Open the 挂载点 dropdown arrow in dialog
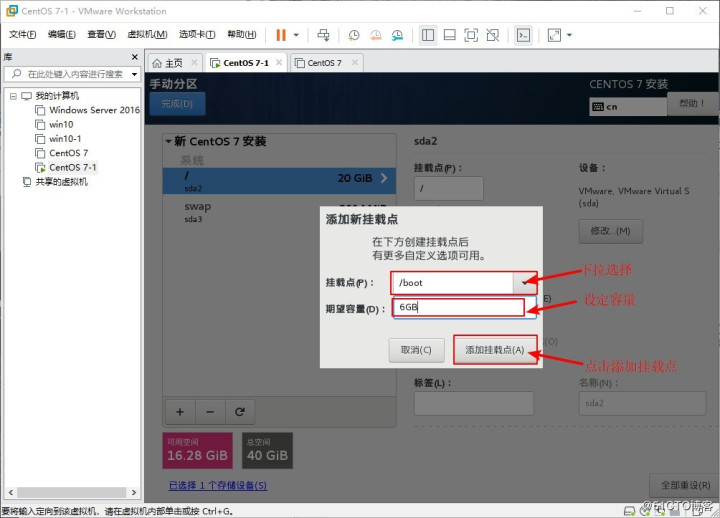 [x=524, y=283]
